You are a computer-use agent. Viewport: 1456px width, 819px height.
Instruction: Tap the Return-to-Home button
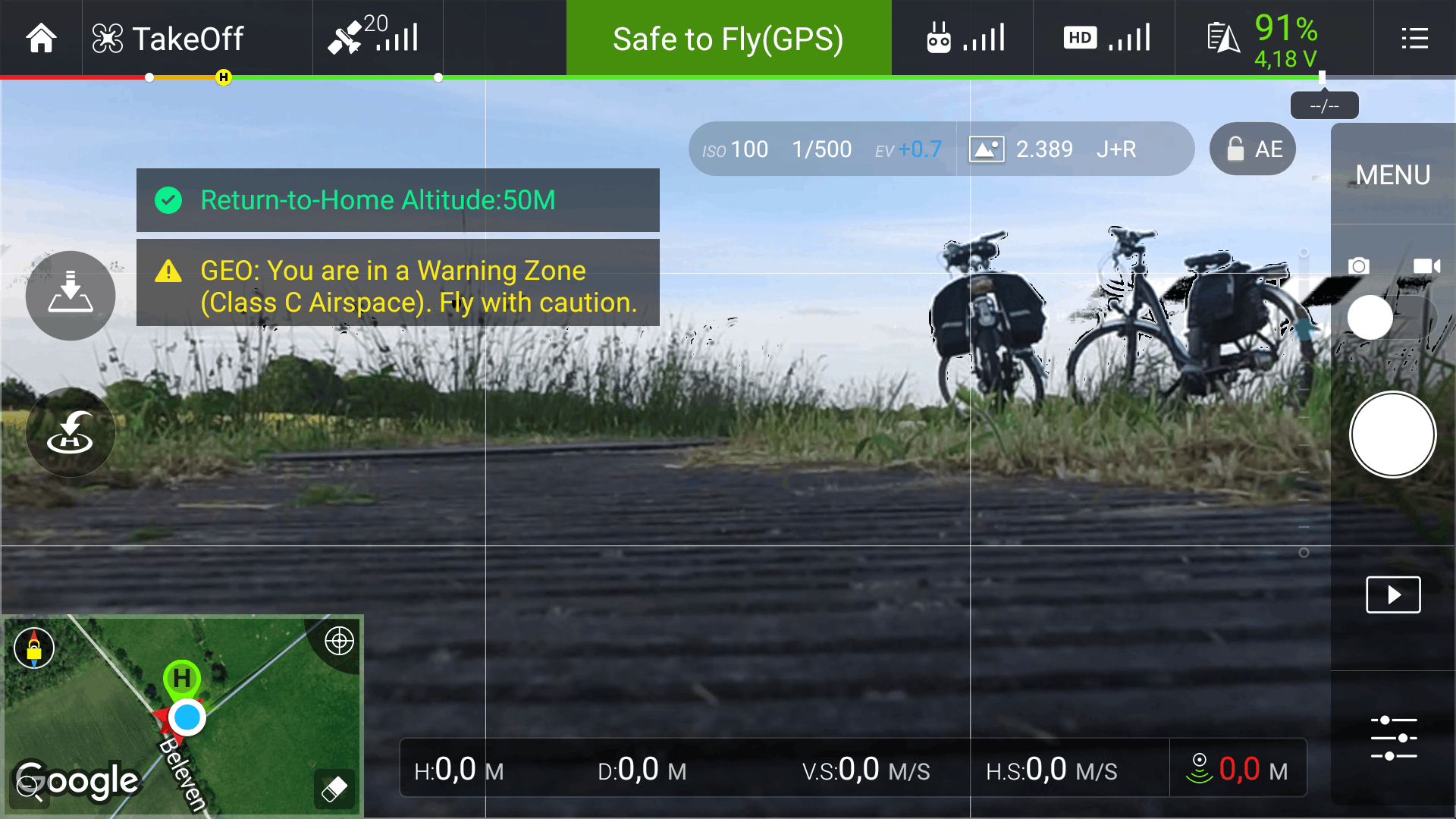pyautogui.click(x=71, y=432)
